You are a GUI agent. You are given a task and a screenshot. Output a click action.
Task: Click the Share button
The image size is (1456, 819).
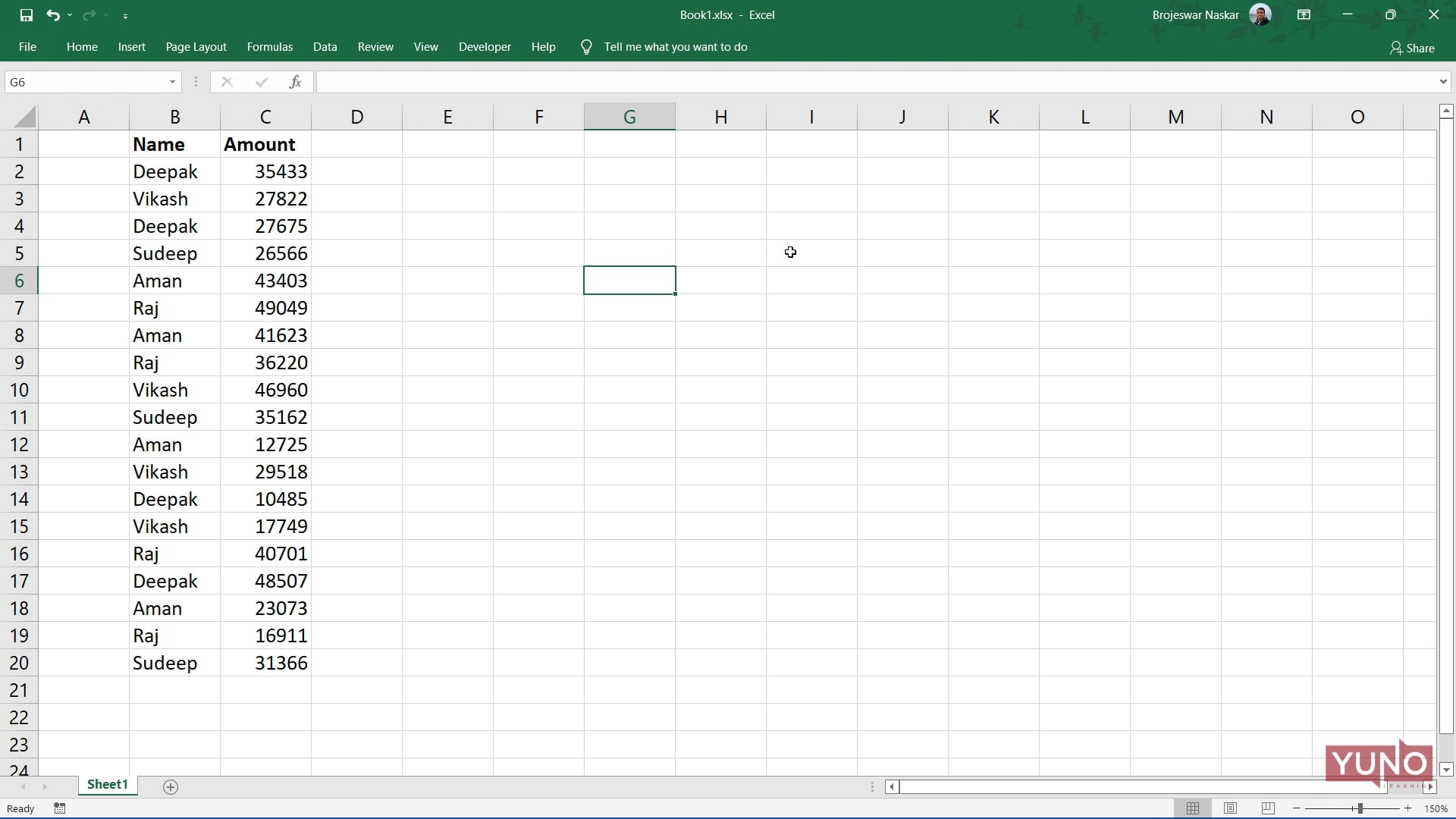tap(1412, 48)
